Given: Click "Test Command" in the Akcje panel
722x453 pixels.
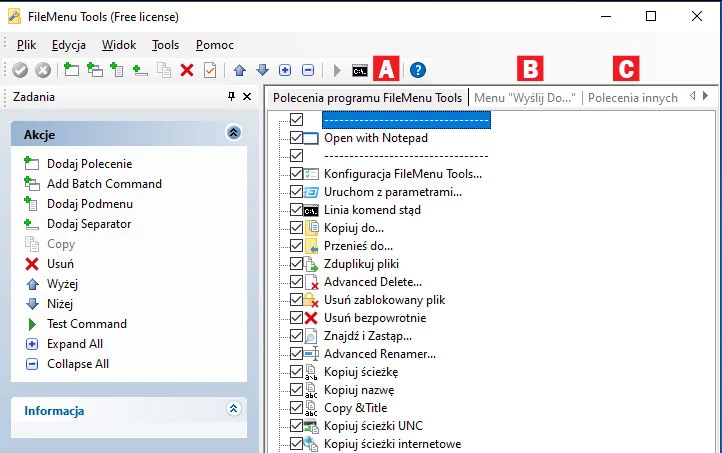Looking at the screenshot, I should click(87, 324).
